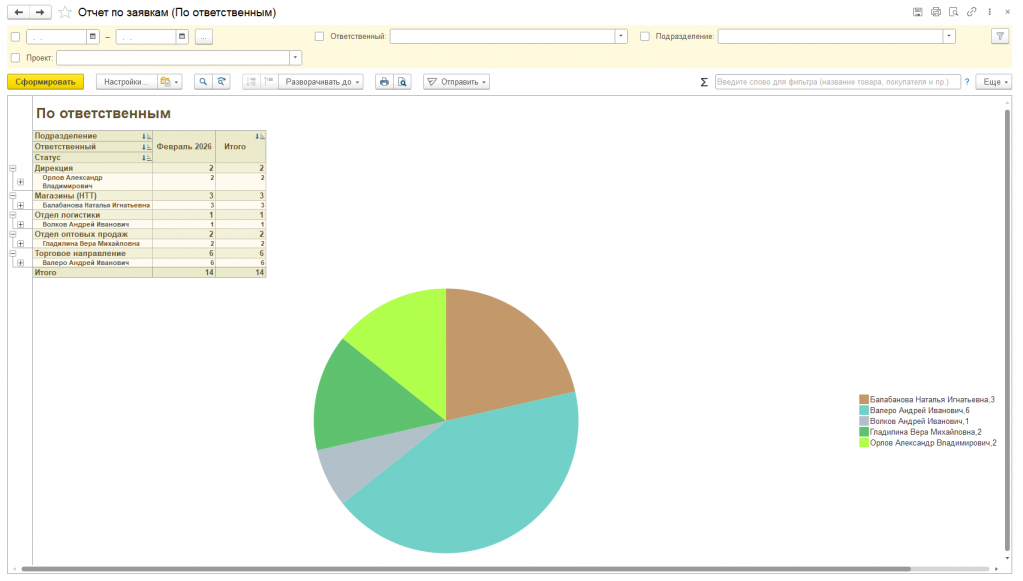Open the Ответственный dropdown list
The height and width of the screenshot is (581, 1023).
[621, 37]
